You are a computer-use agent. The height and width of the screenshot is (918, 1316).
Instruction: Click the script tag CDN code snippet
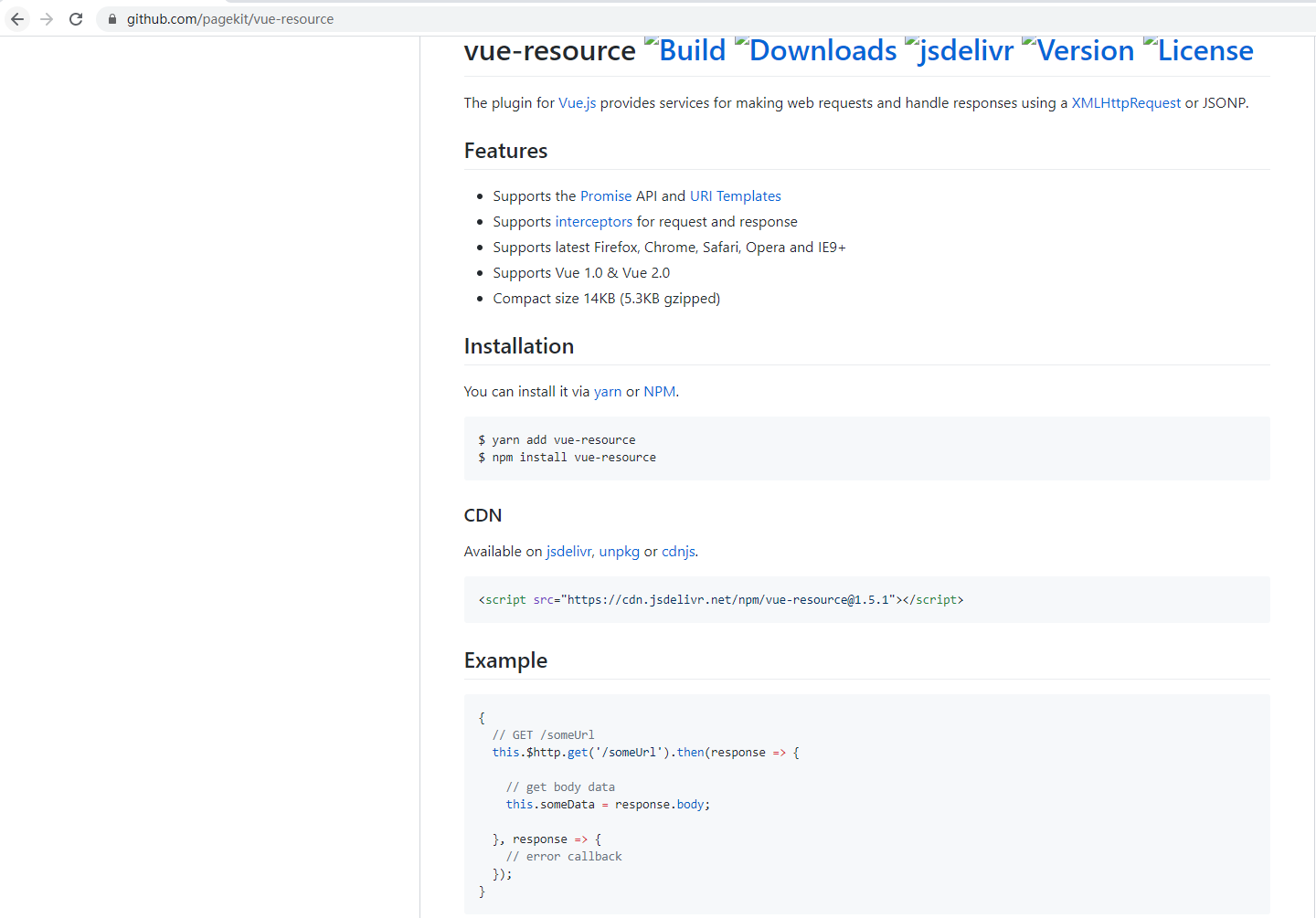click(x=721, y=600)
